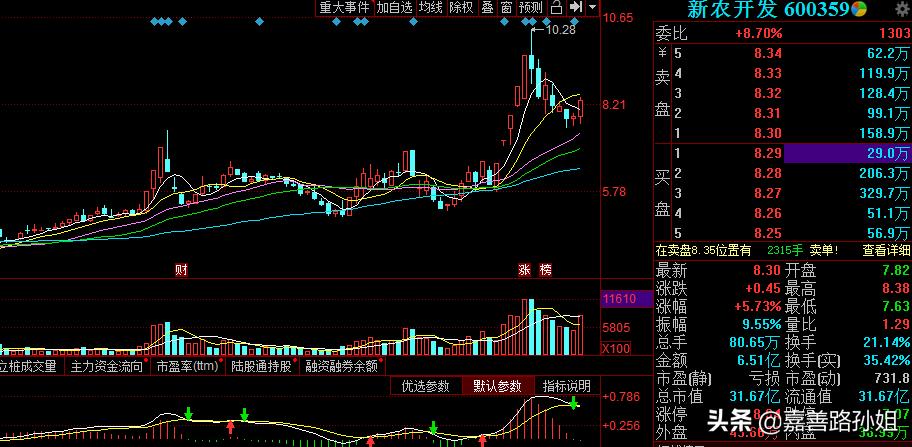
Task: Toggle 除权 ex-rights adjustment
Action: coord(461,8)
